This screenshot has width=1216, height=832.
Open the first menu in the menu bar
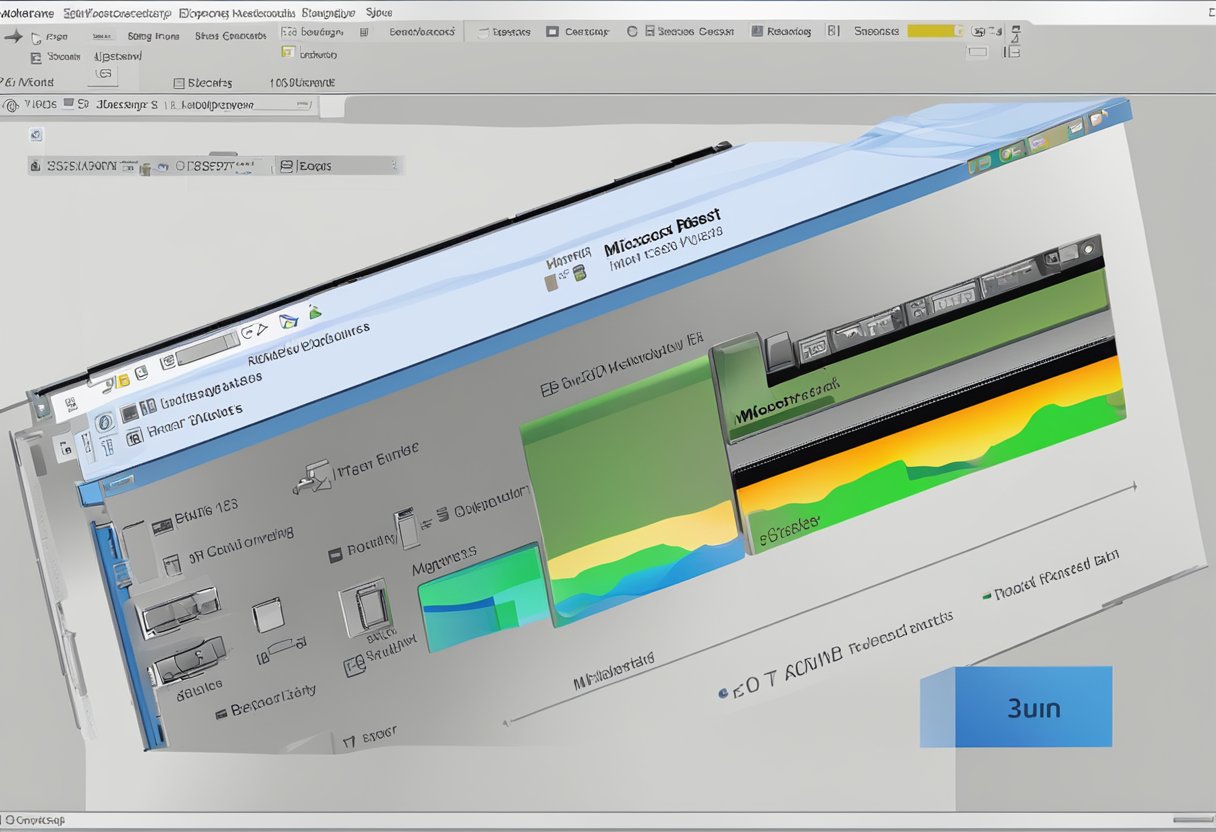27,13
